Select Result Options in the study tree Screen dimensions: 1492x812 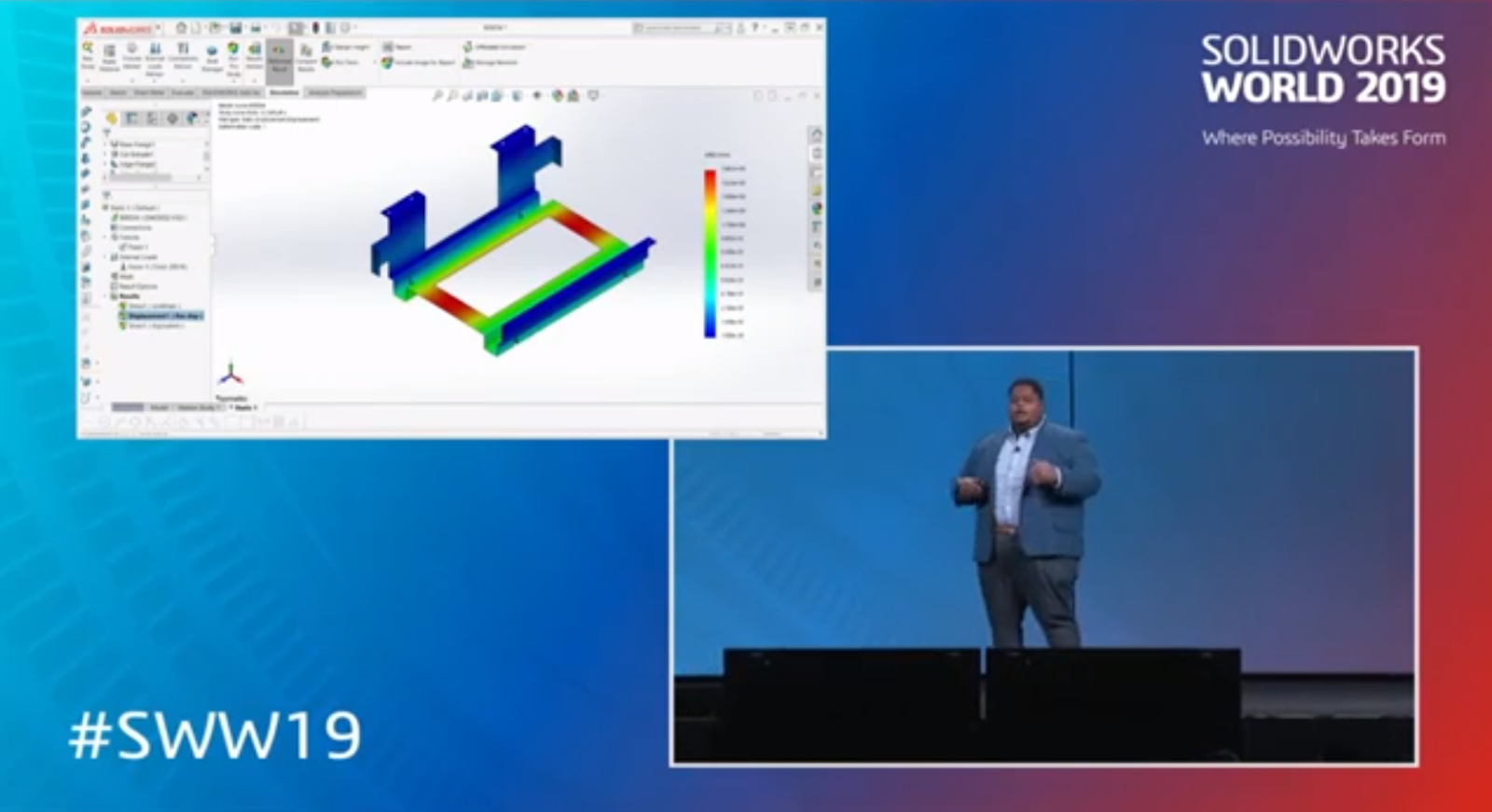[133, 286]
